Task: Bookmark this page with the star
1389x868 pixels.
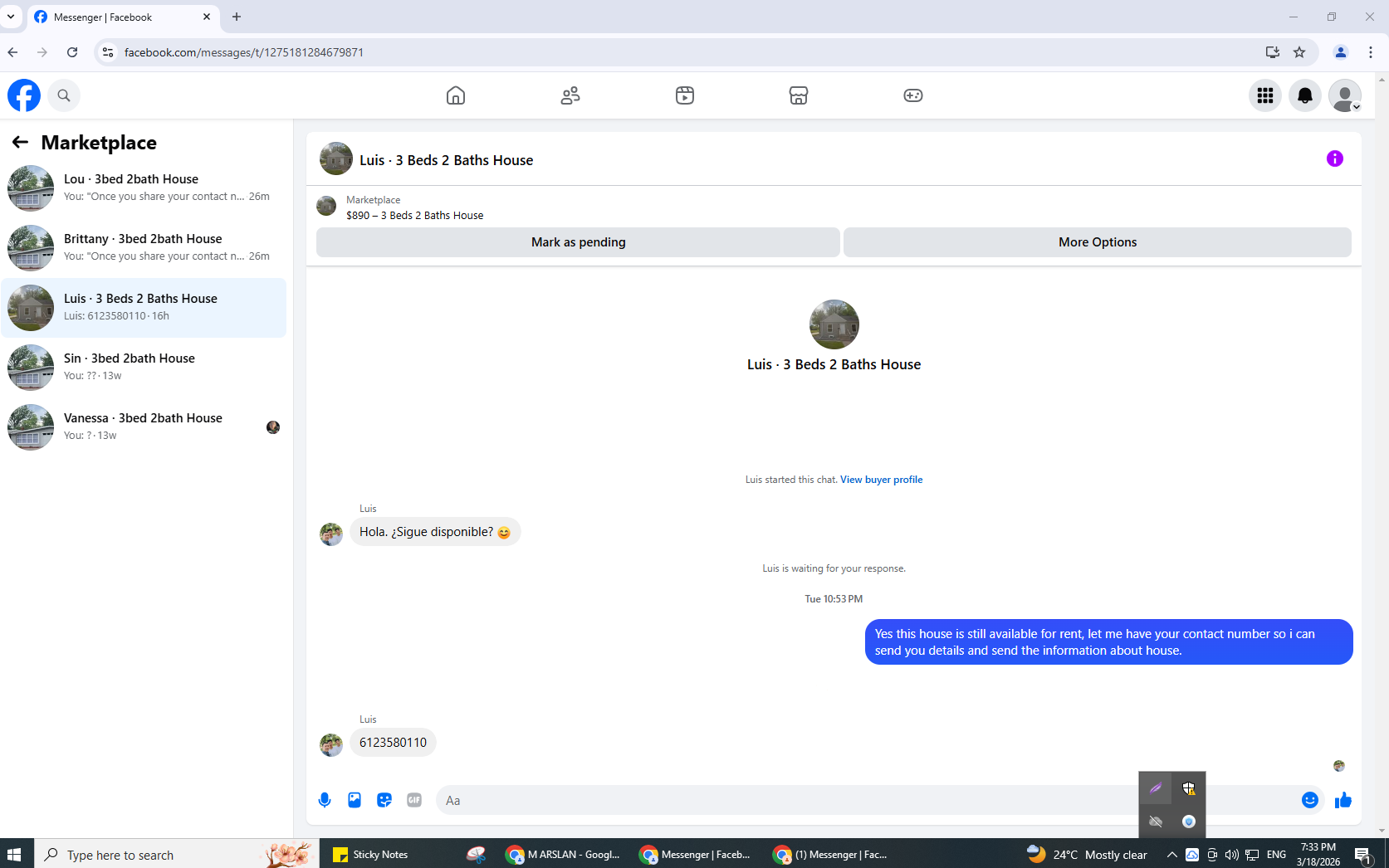Action: [1299, 52]
